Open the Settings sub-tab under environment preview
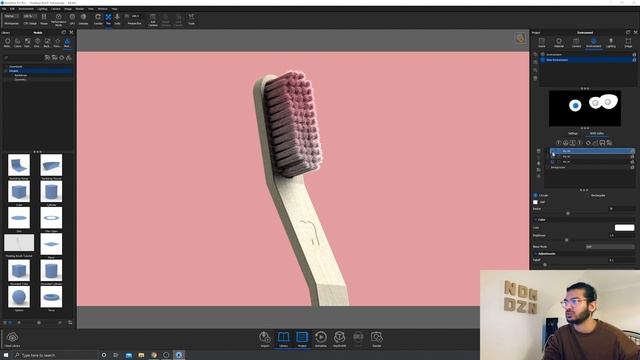This screenshot has width=640, height=360. 573,133
